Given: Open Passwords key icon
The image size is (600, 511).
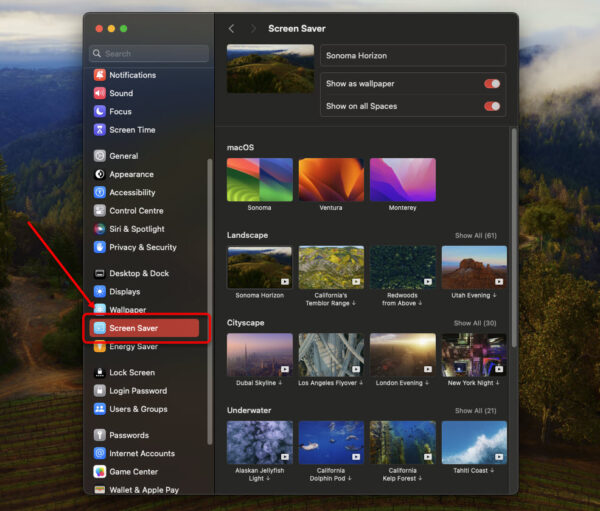Looking at the screenshot, I should coord(99,435).
